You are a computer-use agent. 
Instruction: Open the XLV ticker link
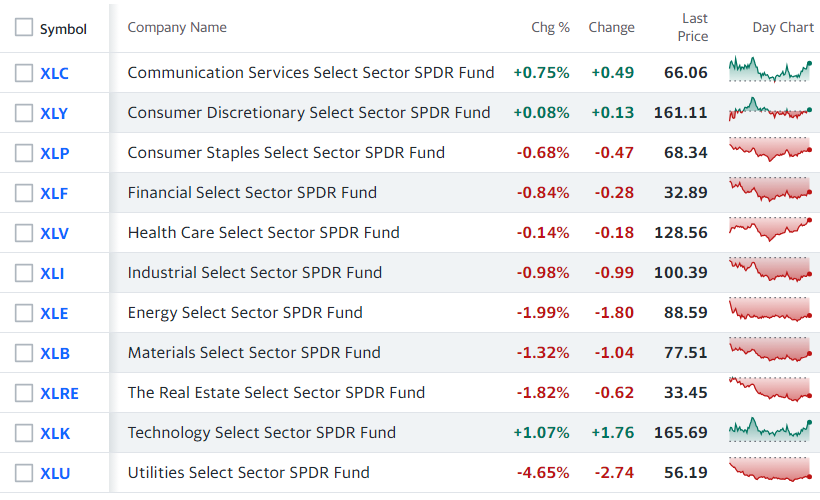tap(54, 233)
